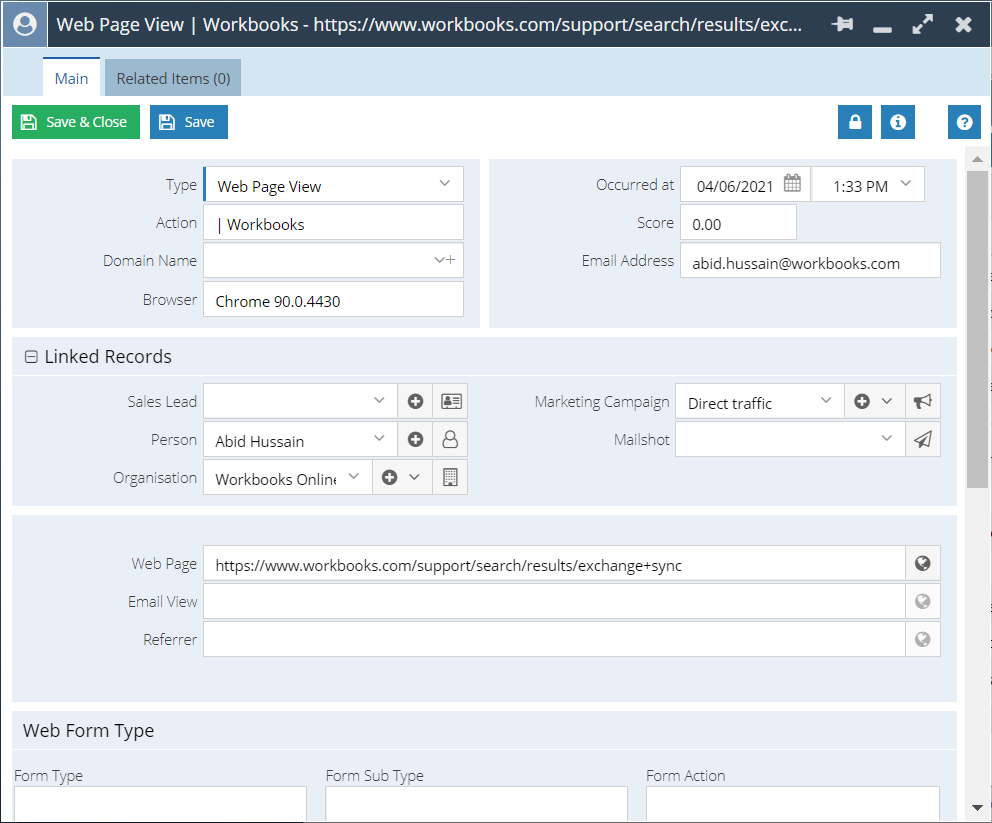The image size is (992, 823).
Task: Open calendar picker for Occurred at date
Action: click(x=792, y=183)
